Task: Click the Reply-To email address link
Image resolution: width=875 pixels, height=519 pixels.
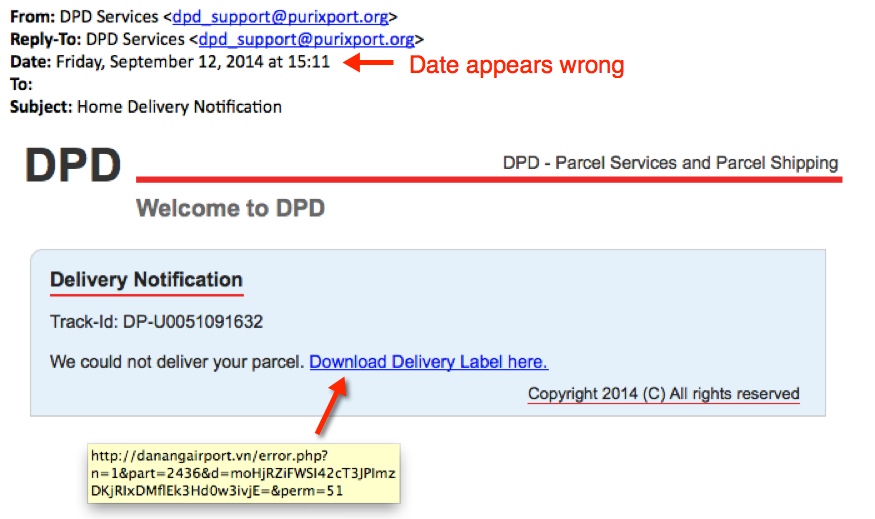Action: pos(306,39)
